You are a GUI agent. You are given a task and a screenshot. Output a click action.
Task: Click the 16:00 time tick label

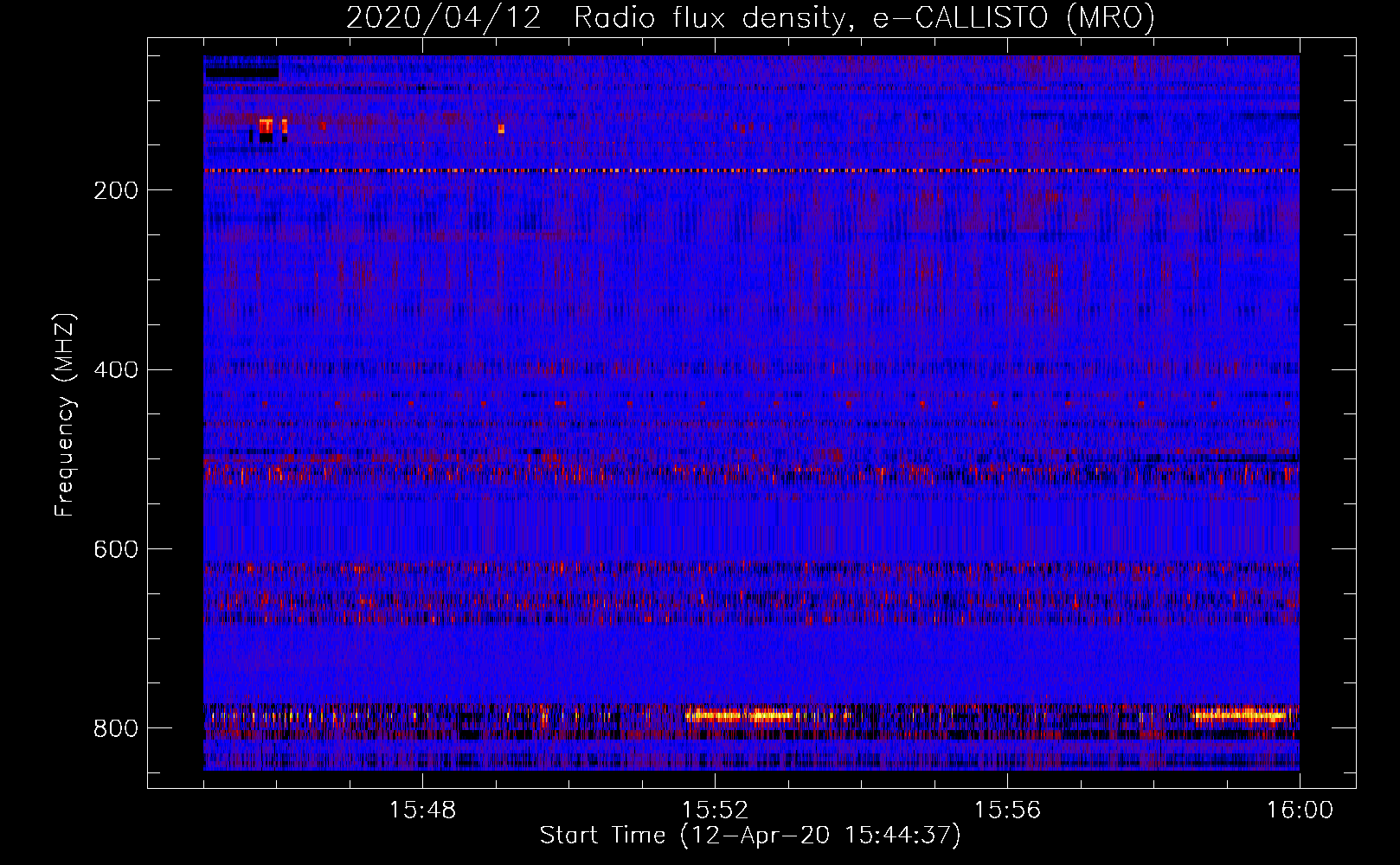point(1300,811)
